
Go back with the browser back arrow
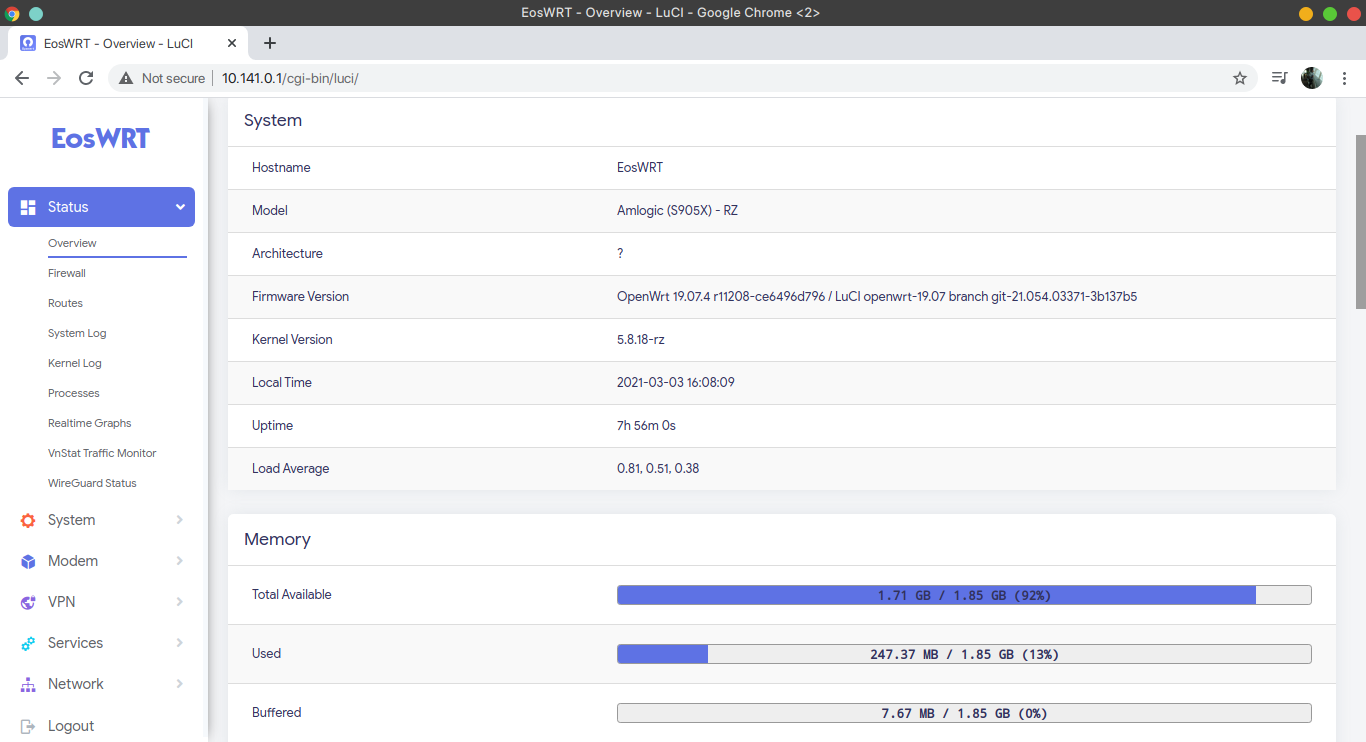tap(22, 78)
